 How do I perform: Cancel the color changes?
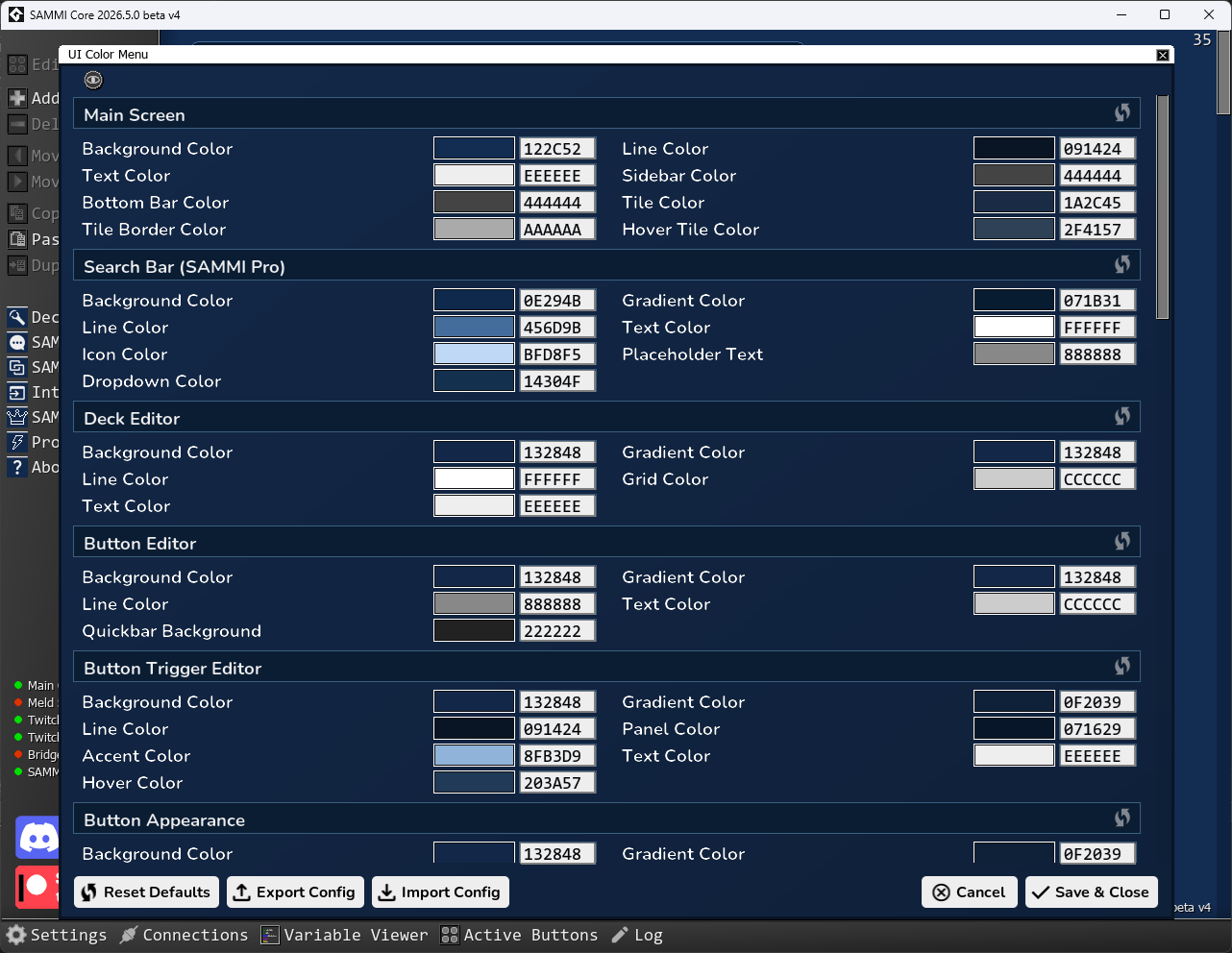970,892
